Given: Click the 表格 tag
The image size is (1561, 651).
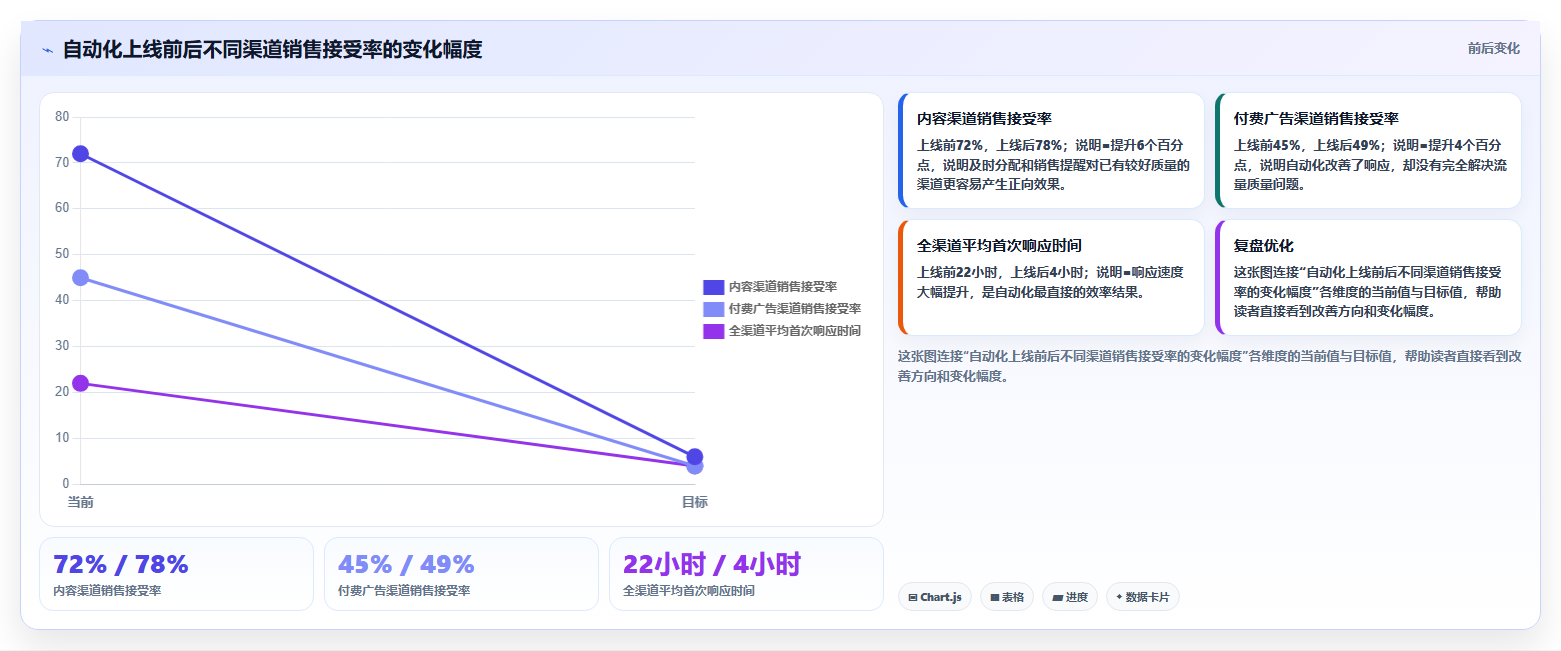Looking at the screenshot, I should [x=1006, y=597].
